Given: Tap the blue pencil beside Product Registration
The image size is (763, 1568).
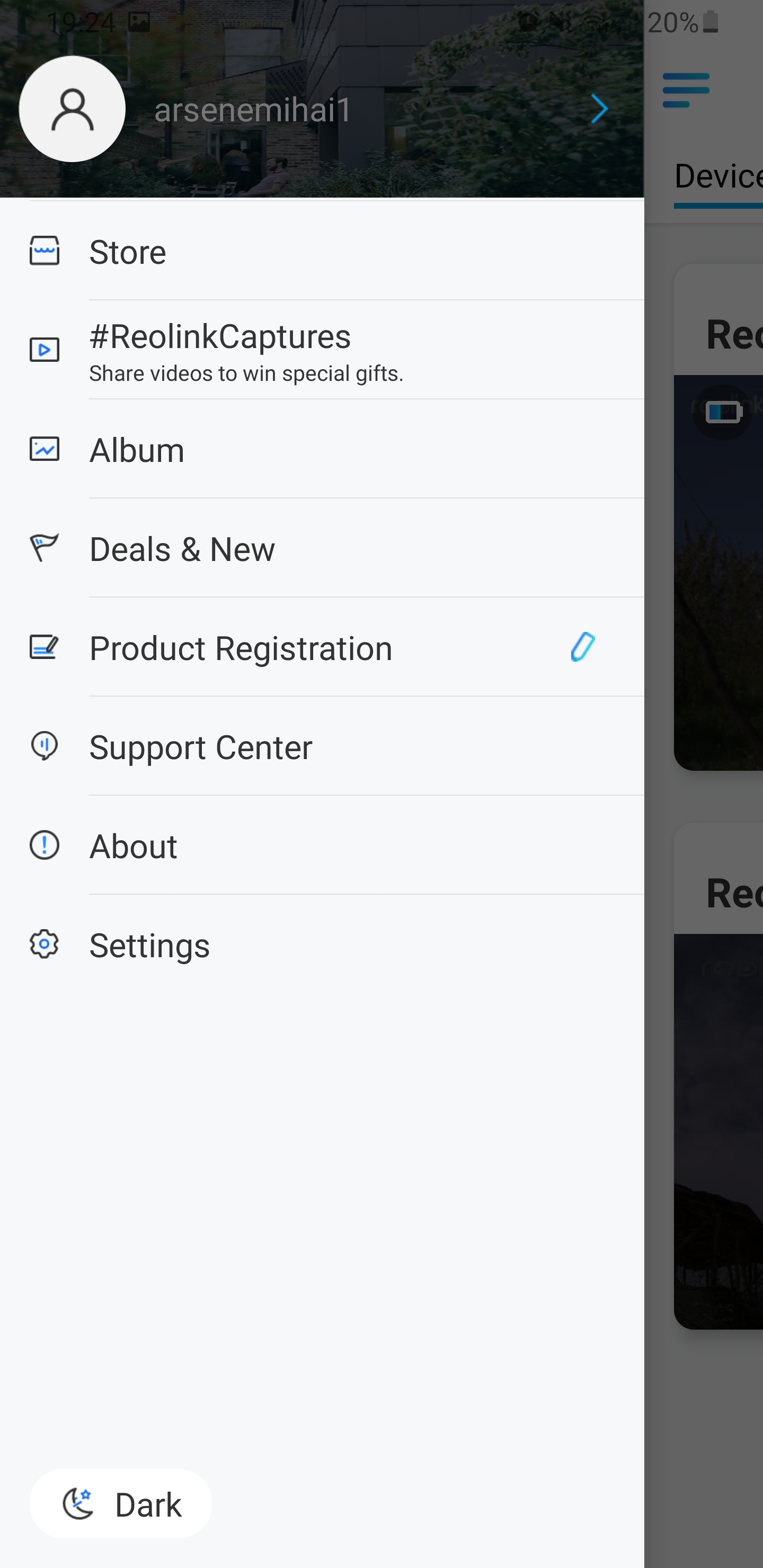Looking at the screenshot, I should pos(583,646).
